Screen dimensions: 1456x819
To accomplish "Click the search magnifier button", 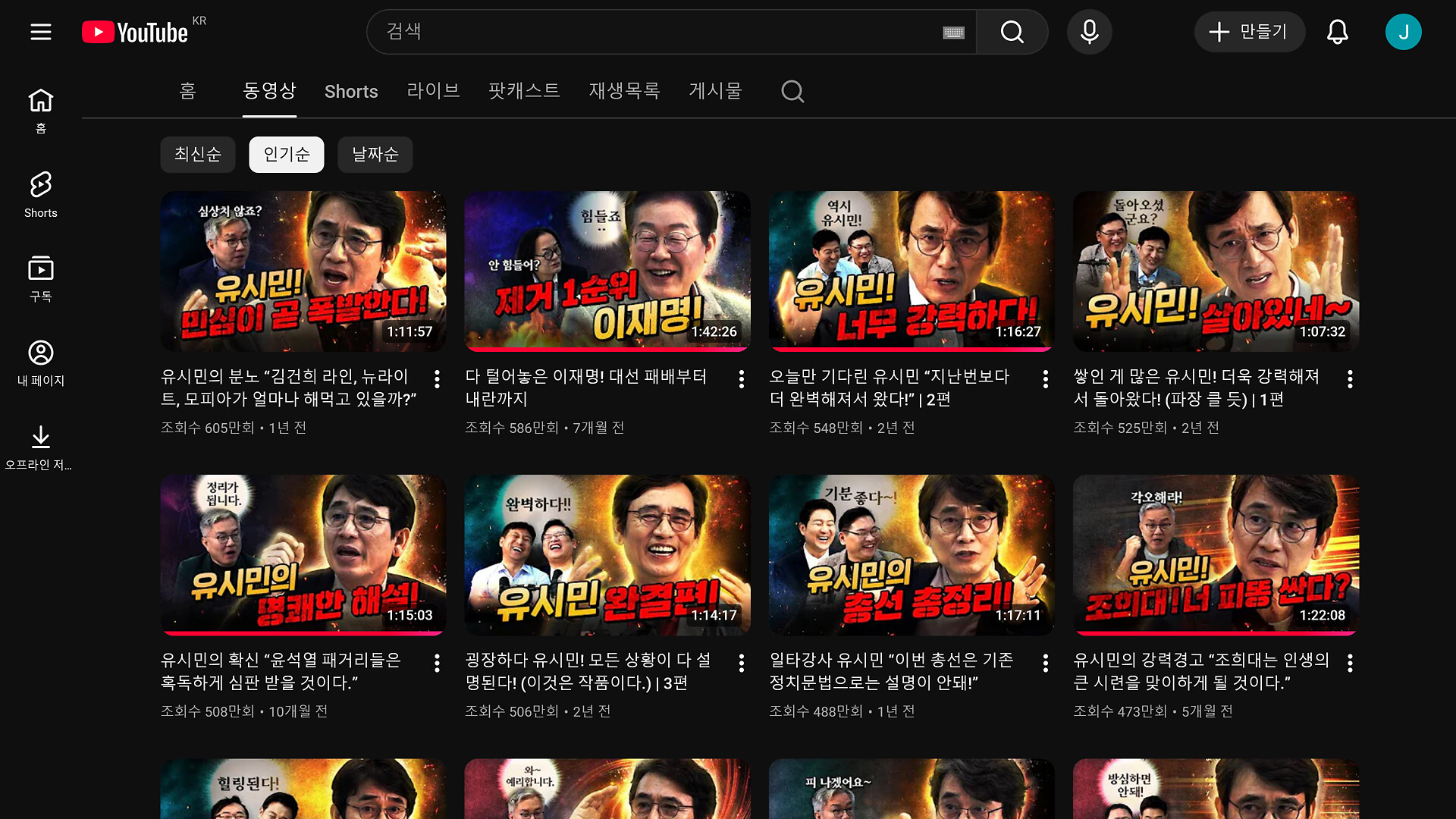I will pos(1012,32).
